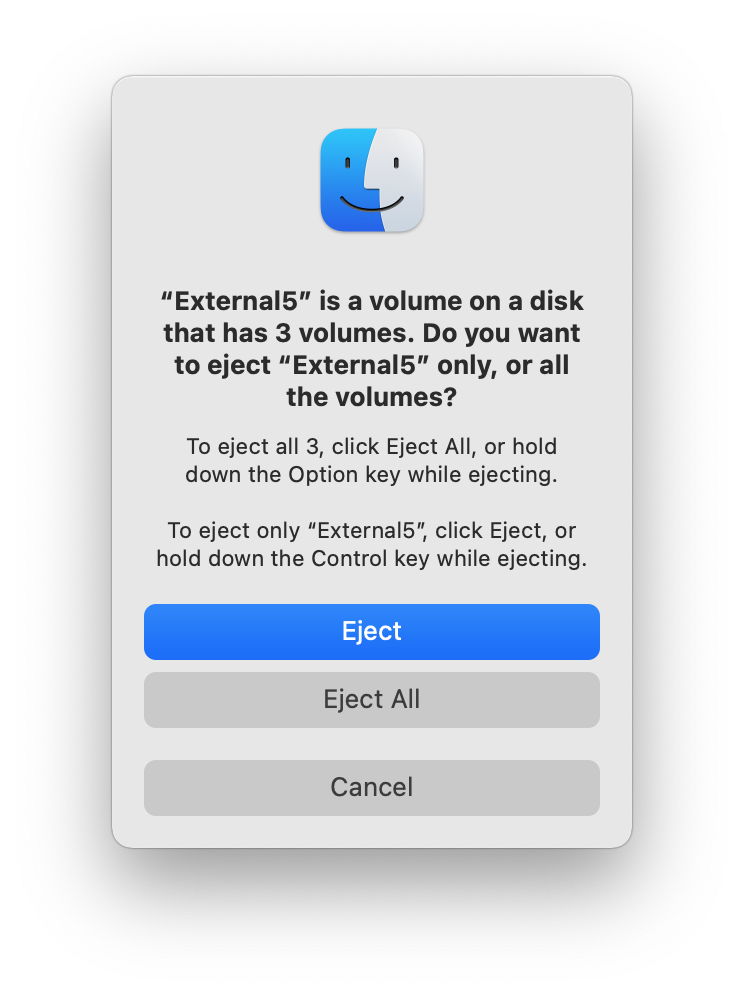Click the Finder icon's smile curve
The height and width of the screenshot is (996, 744).
372,204
